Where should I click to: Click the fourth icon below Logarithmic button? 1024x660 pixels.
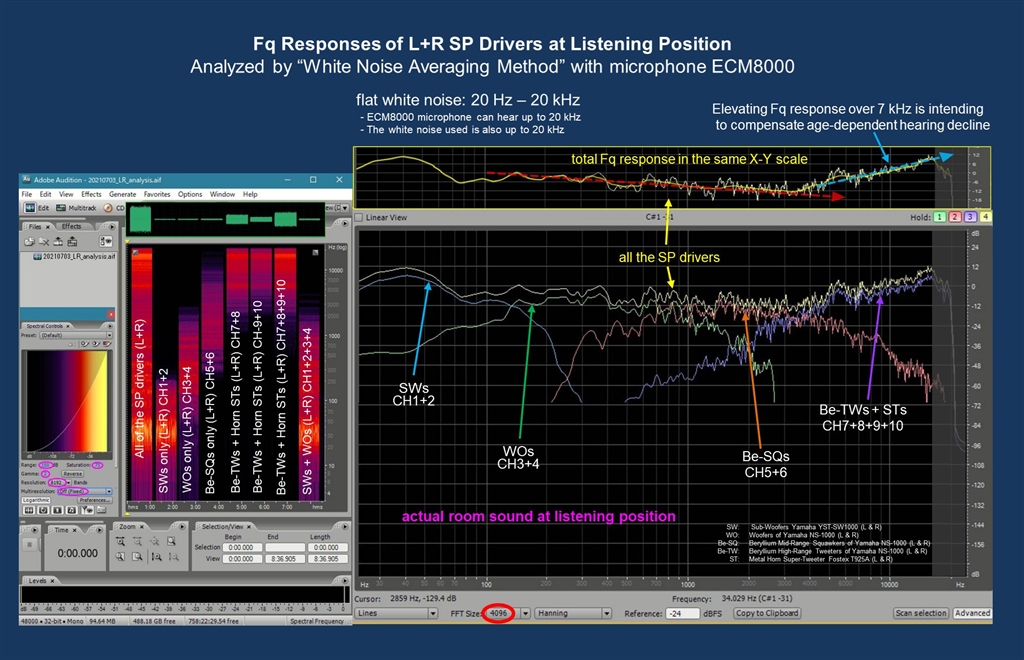72,510
